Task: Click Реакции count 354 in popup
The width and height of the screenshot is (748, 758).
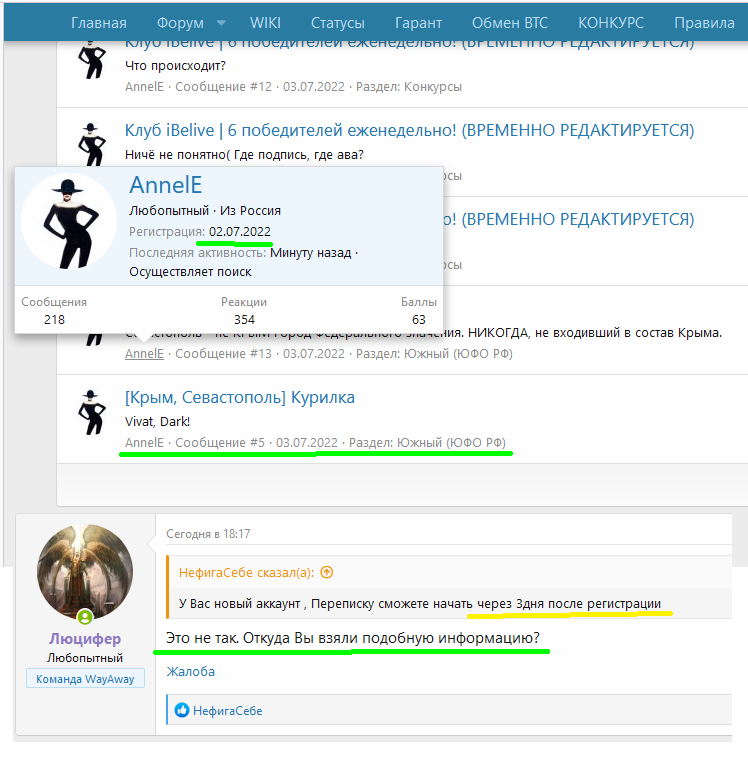Action: click(244, 320)
